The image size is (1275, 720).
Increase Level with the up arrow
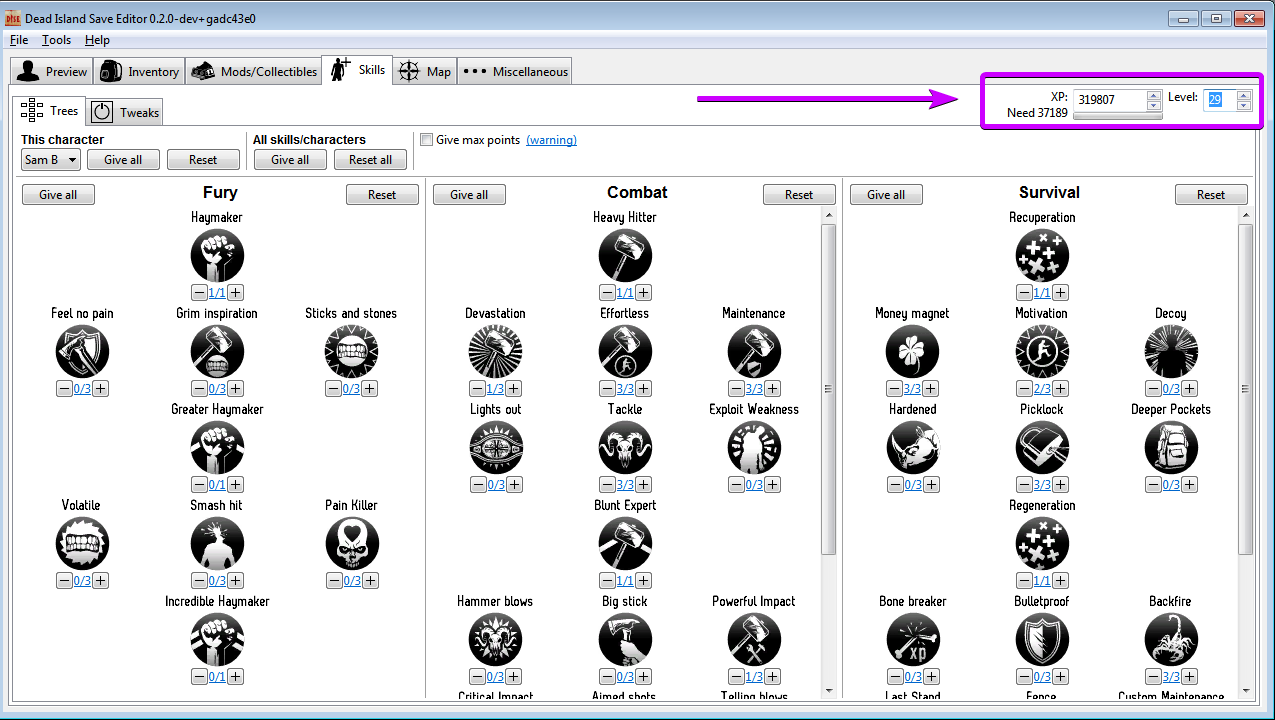pos(1244,95)
